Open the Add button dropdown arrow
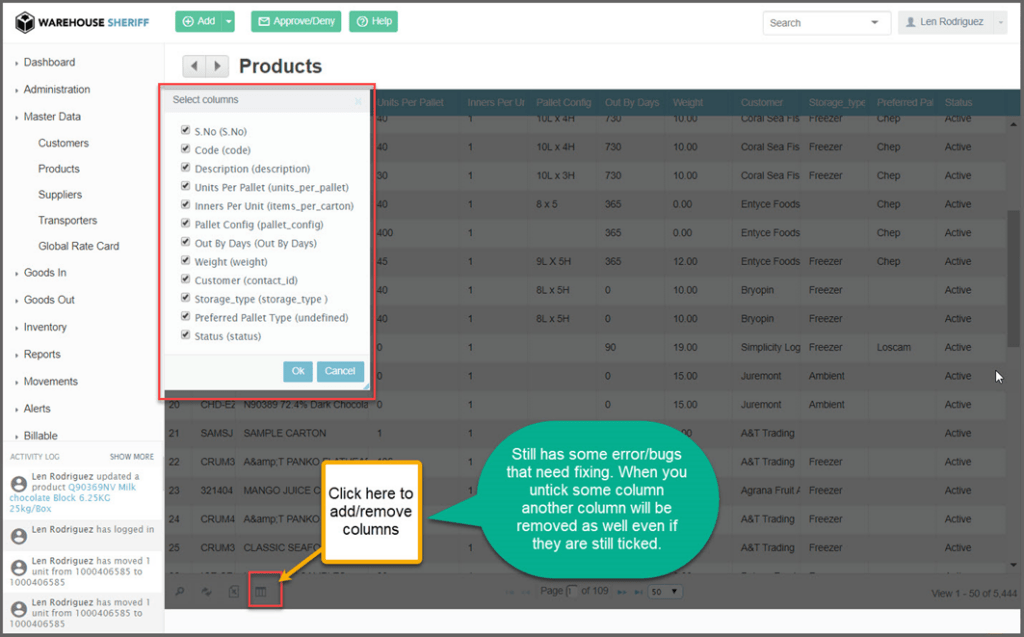This screenshot has width=1024, height=637. click(x=229, y=21)
